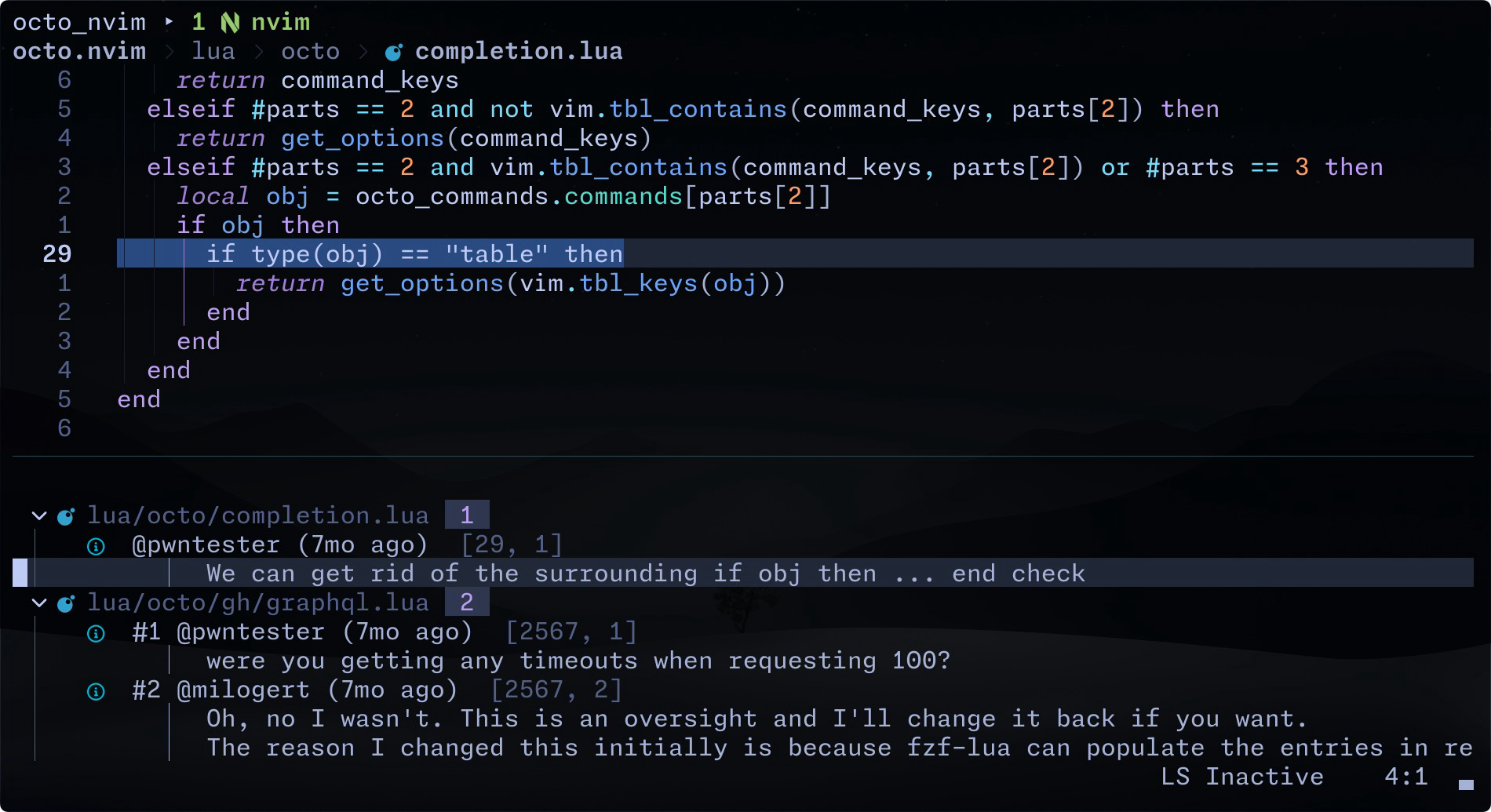Screen dimensions: 1491x812
Task: Open the 'lua' breadcrumb segment
Action: click(213, 52)
